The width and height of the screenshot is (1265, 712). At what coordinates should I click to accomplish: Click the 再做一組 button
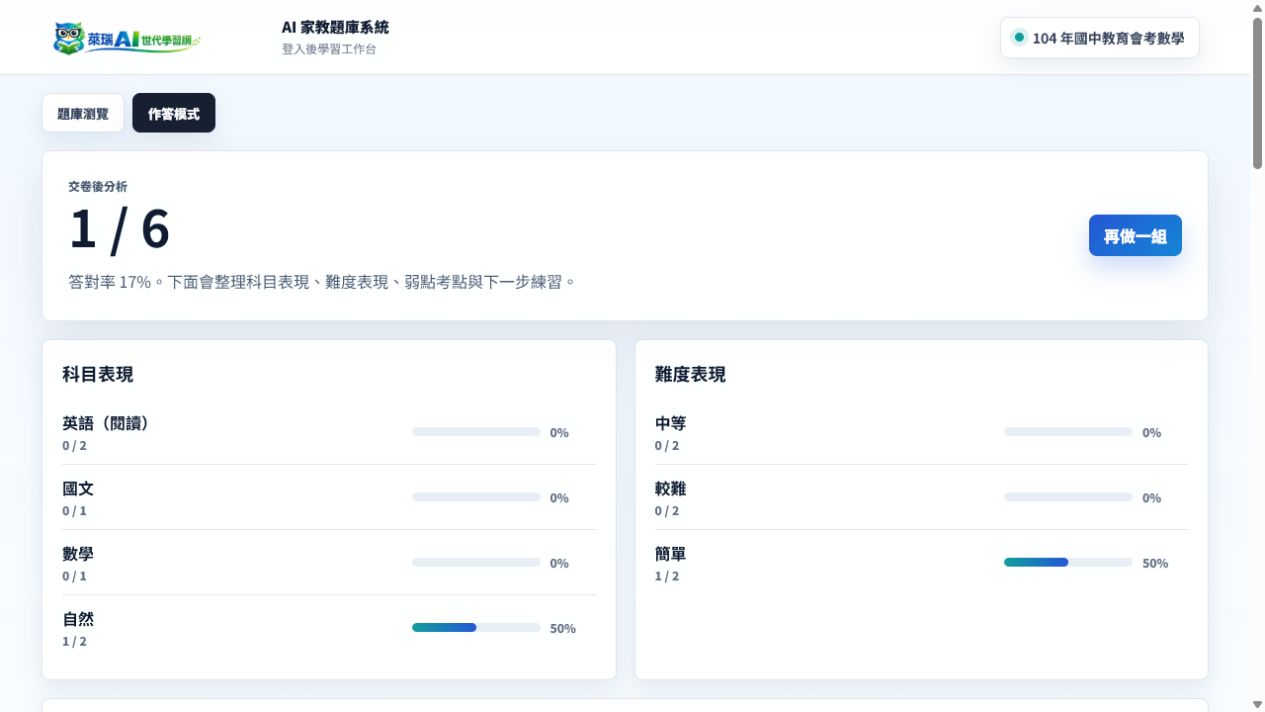pyautogui.click(x=1135, y=236)
